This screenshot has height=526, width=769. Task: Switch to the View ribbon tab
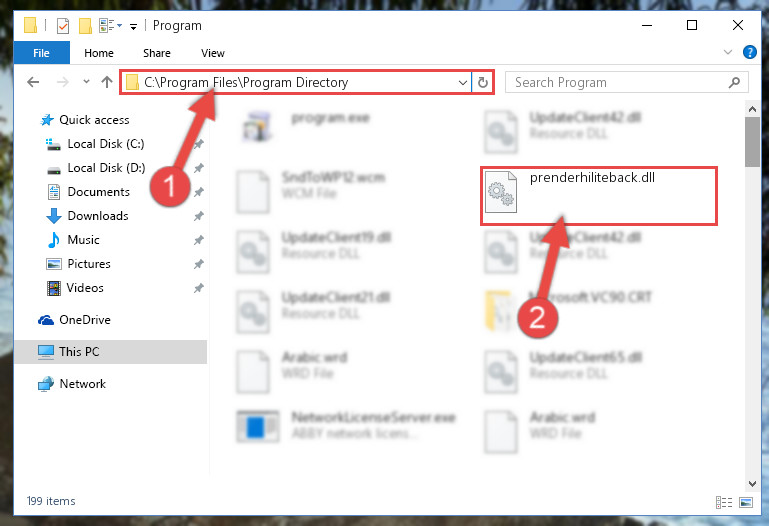pos(213,53)
